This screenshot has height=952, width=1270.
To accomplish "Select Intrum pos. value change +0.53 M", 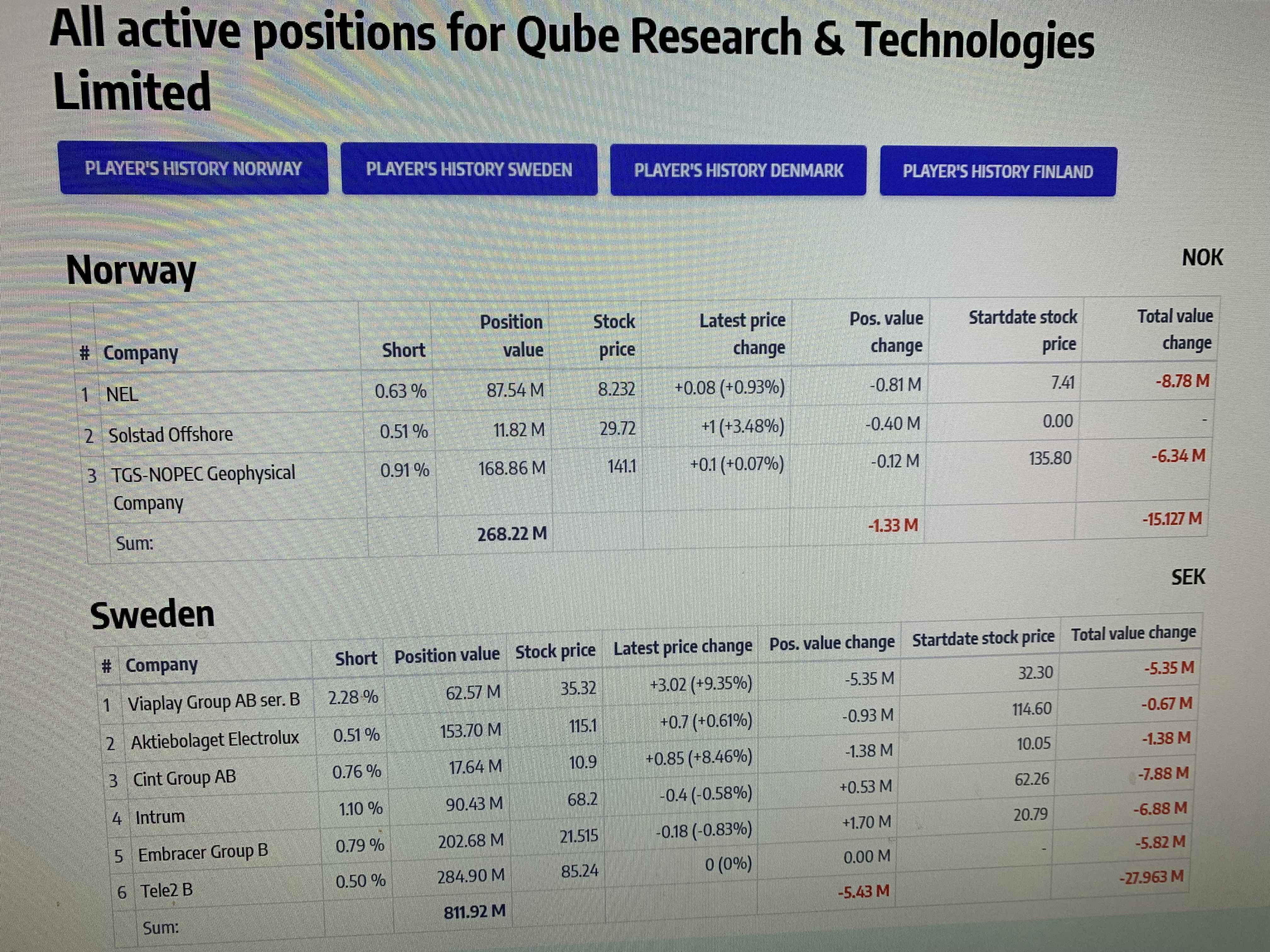I will click(865, 786).
